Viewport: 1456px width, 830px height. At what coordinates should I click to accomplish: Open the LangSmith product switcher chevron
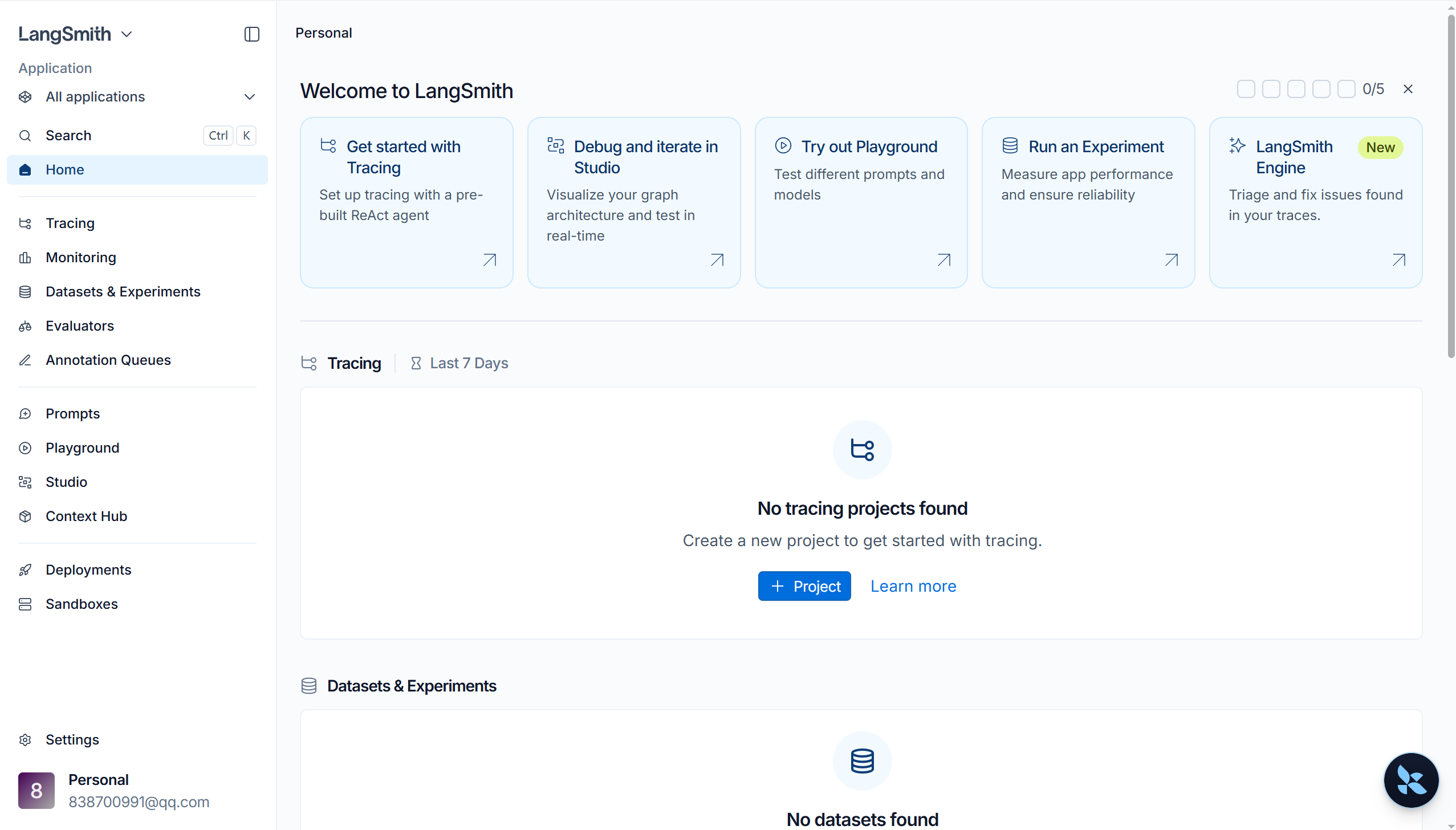click(x=127, y=34)
